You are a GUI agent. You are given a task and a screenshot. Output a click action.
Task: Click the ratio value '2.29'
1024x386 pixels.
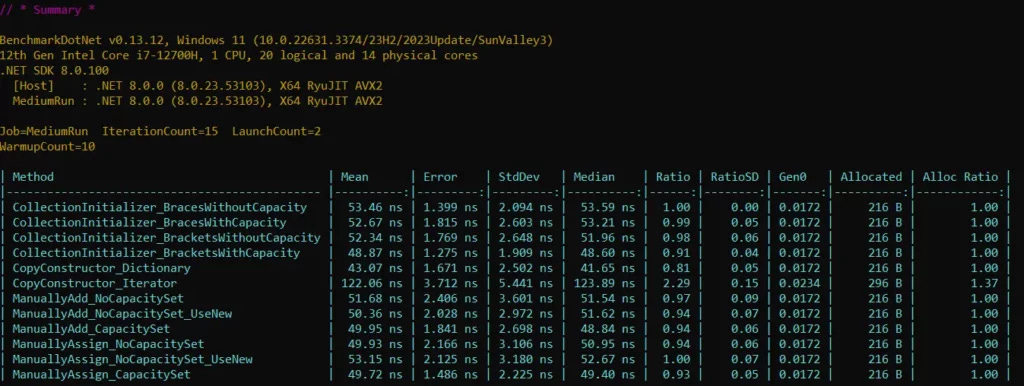(x=676, y=283)
